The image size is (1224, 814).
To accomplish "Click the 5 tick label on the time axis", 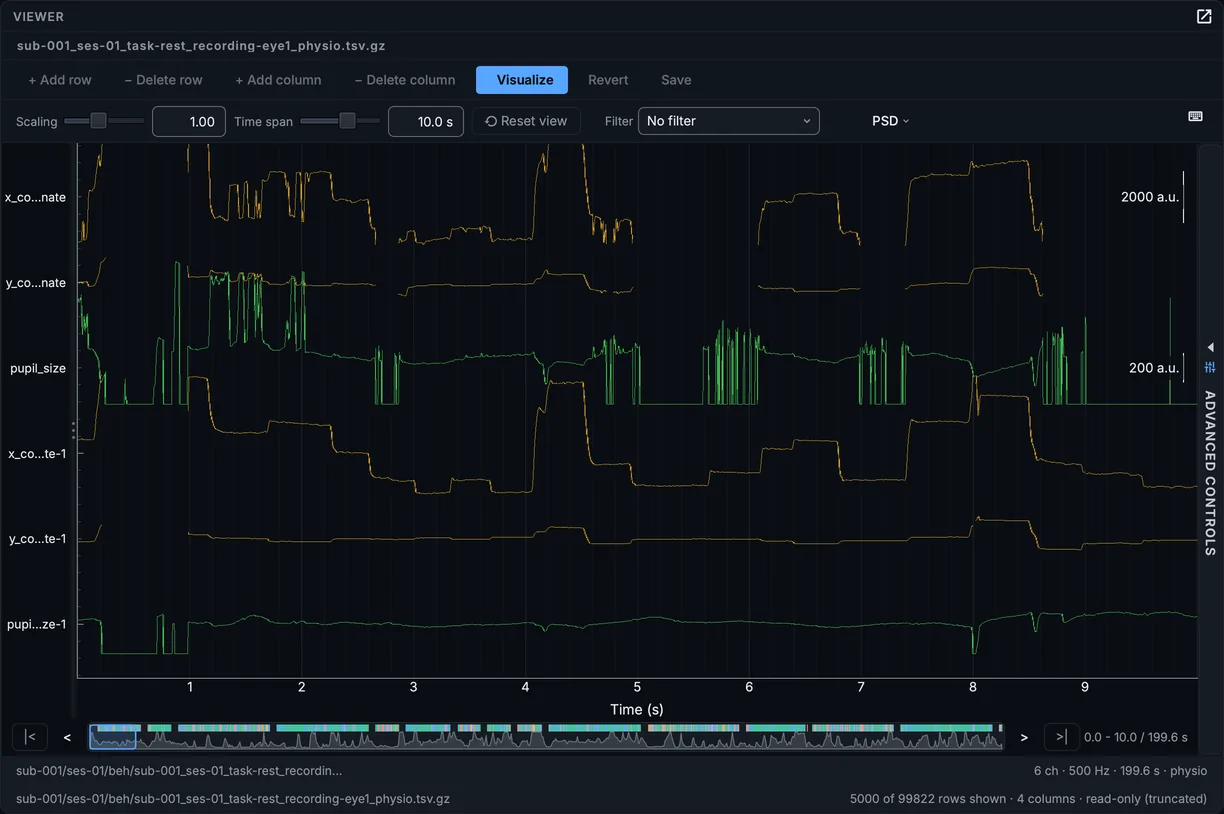I will (x=637, y=687).
